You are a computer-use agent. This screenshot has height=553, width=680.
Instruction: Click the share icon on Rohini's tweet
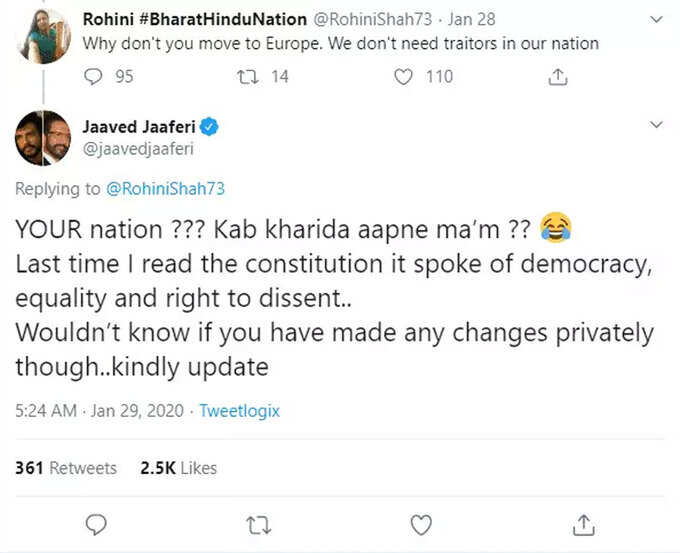(x=558, y=77)
